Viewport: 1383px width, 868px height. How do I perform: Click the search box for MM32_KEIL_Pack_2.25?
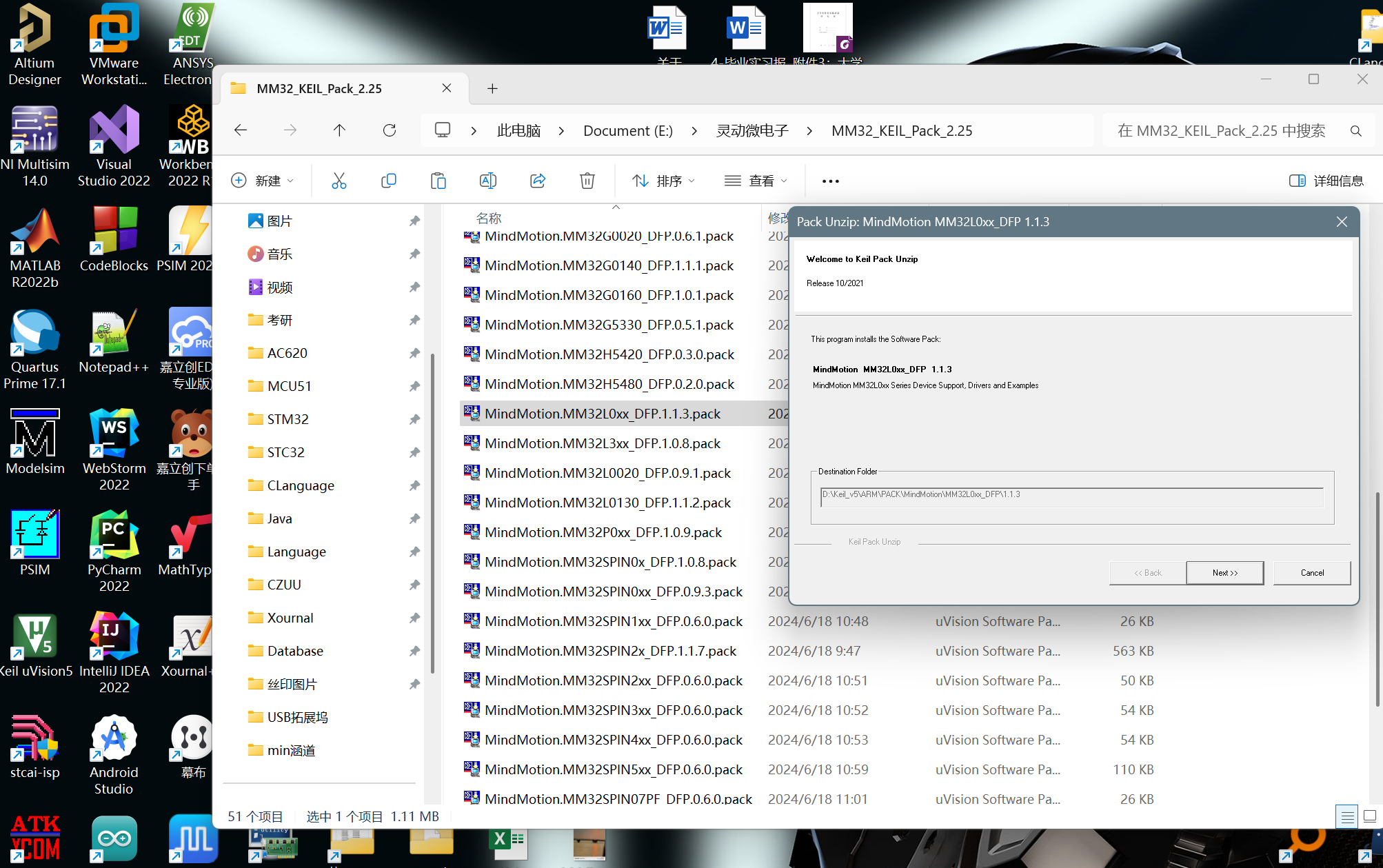(x=1221, y=130)
